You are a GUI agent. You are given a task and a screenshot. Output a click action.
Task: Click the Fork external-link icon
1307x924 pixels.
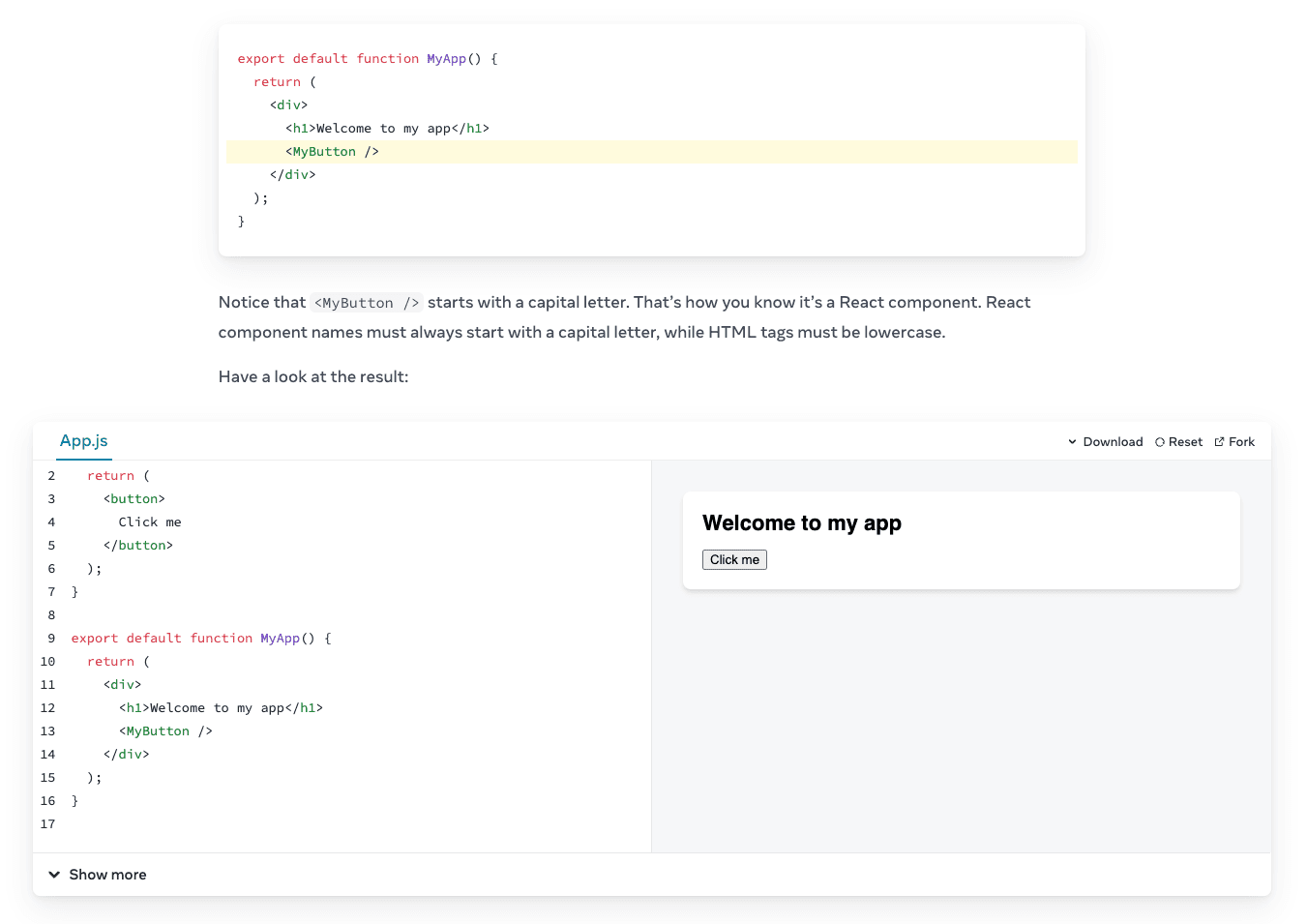point(1220,442)
